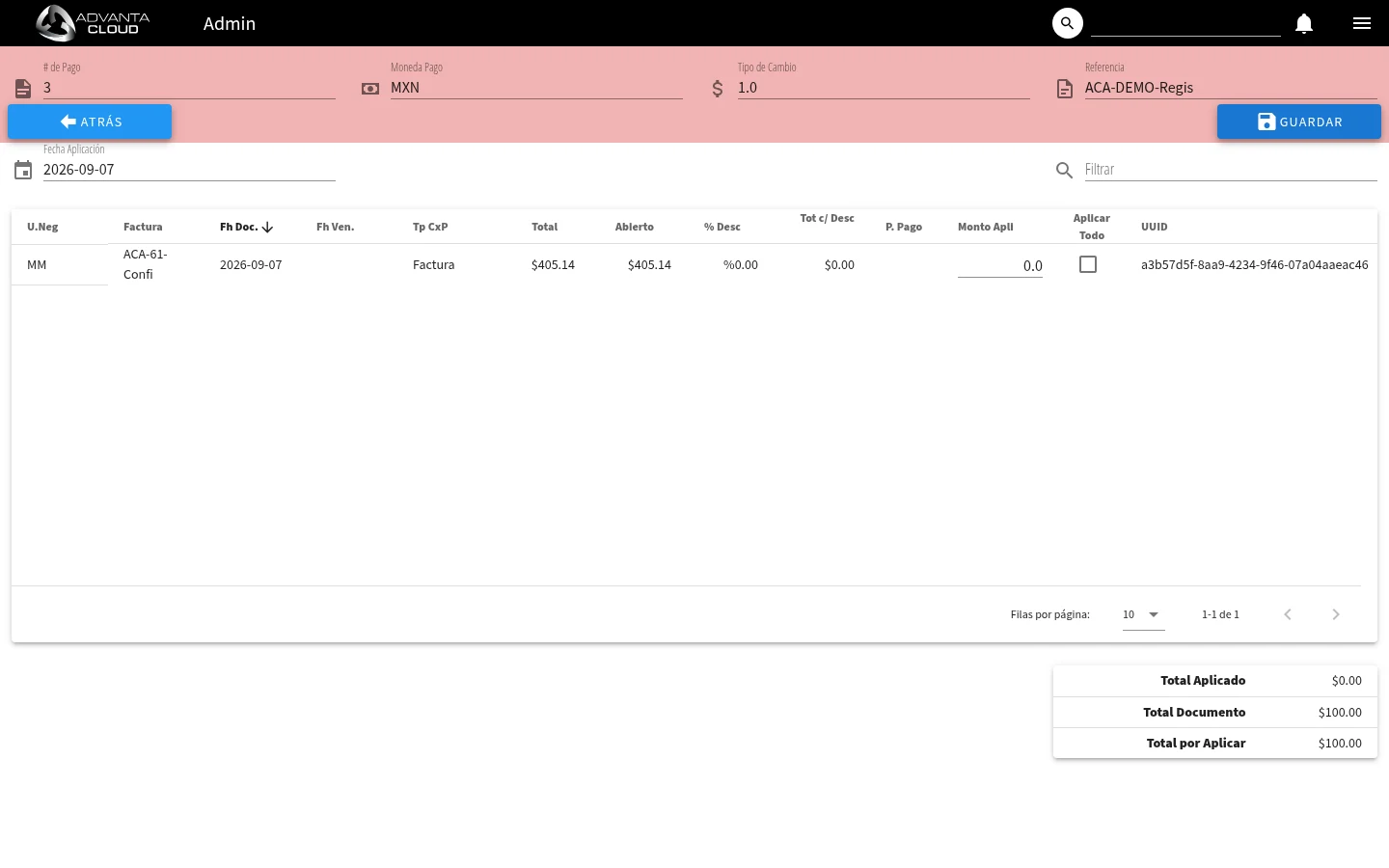
Task: Click the round search icon in header
Action: coord(1068,23)
